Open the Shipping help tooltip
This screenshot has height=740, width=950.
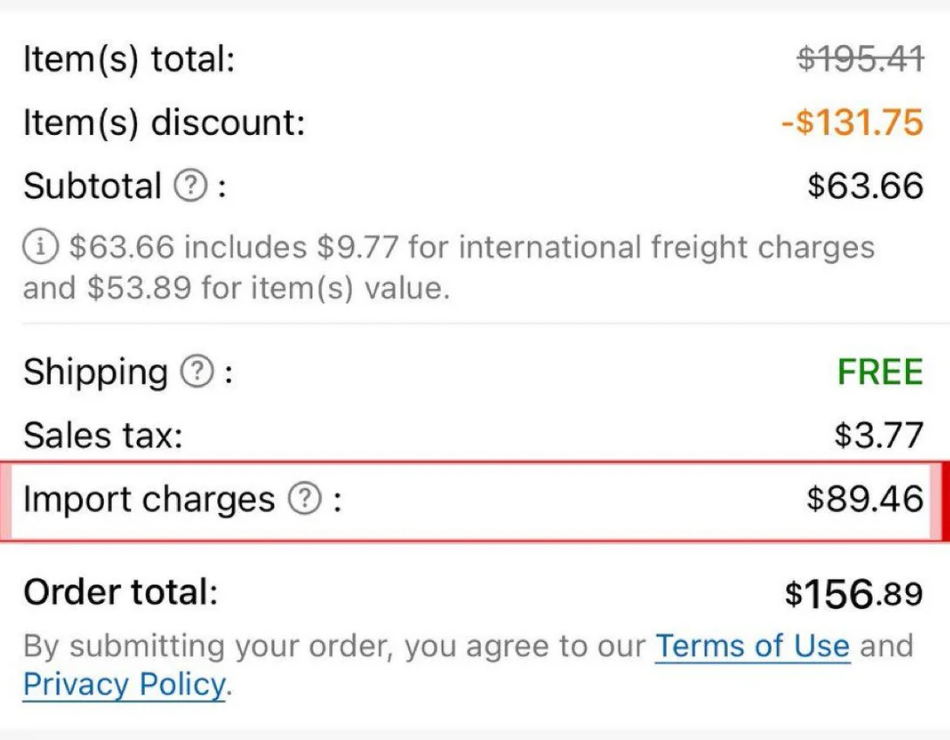click(199, 371)
